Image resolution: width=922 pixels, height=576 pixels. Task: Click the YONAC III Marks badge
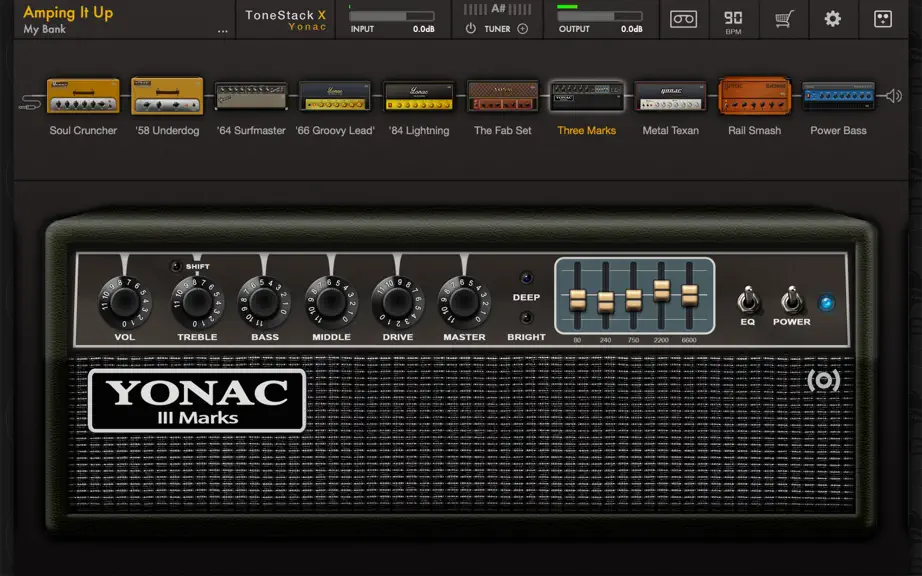(197, 401)
